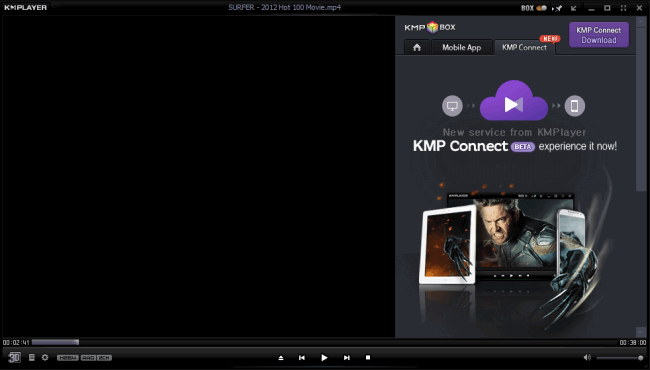Click the mobile phone circle icon
The height and width of the screenshot is (370, 650).
tap(575, 106)
